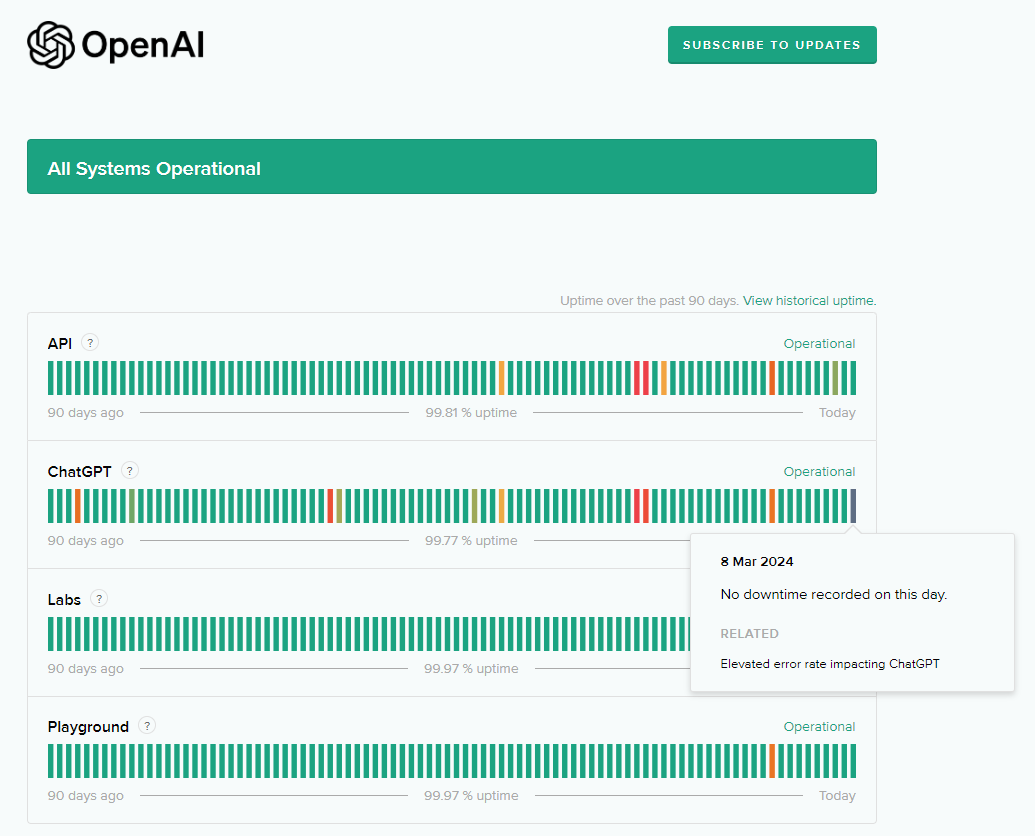
Task: Click the All Systems Operational banner
Action: coord(451,166)
